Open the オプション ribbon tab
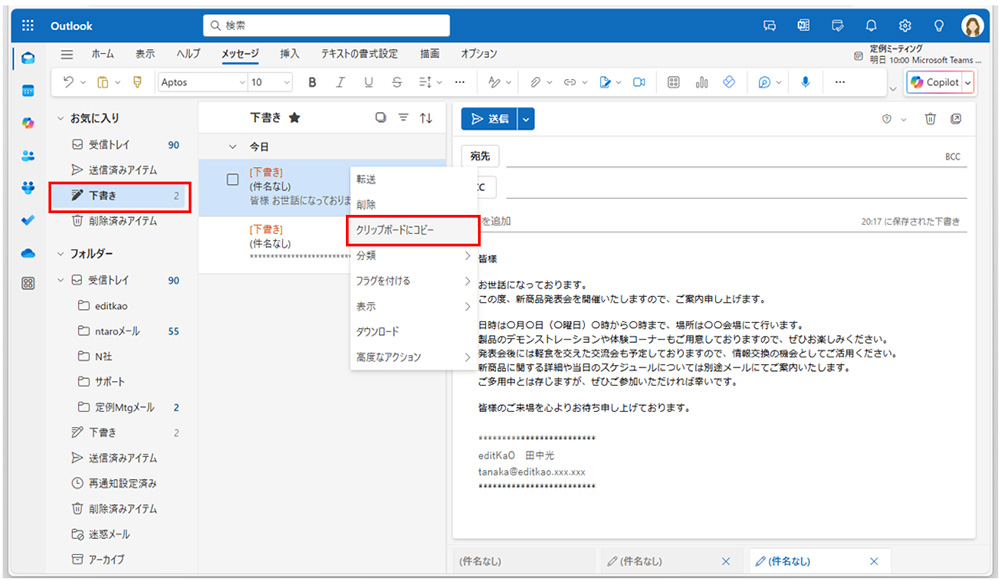The width and height of the screenshot is (1000, 580). point(479,54)
